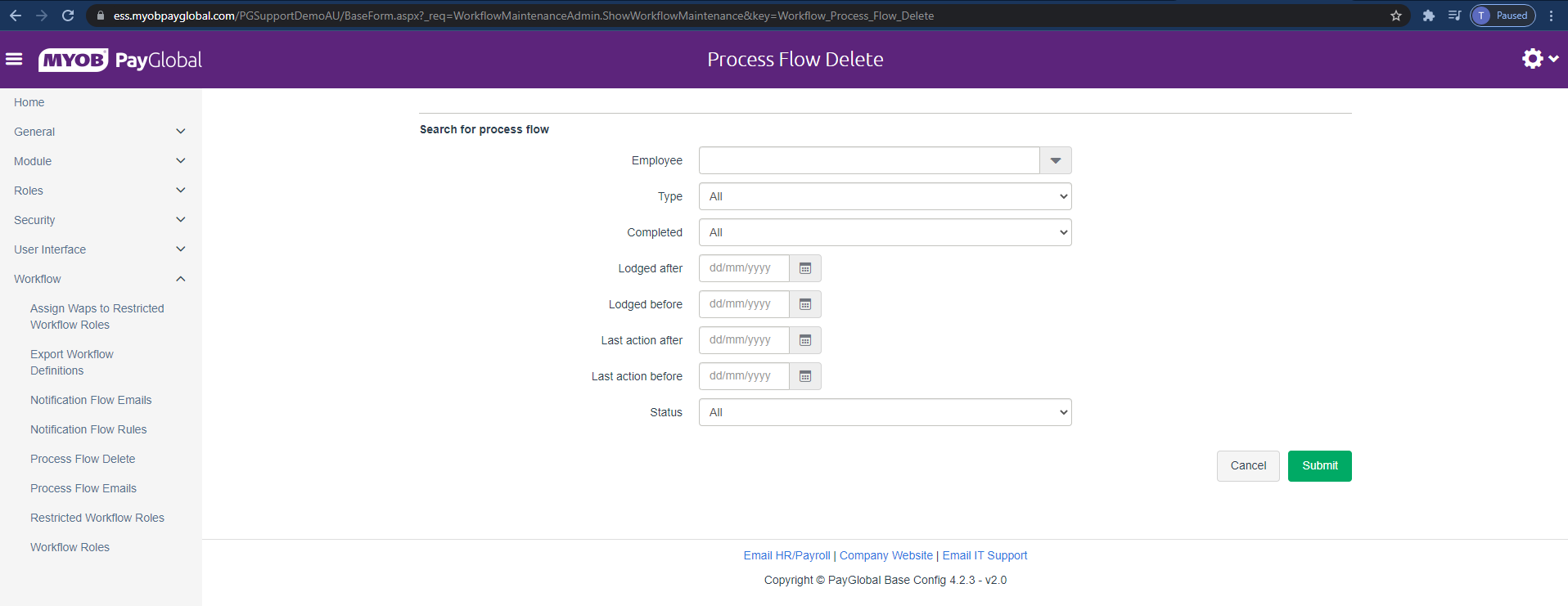Expand the Employee dropdown arrow
The width and height of the screenshot is (1568, 606).
(x=1055, y=160)
